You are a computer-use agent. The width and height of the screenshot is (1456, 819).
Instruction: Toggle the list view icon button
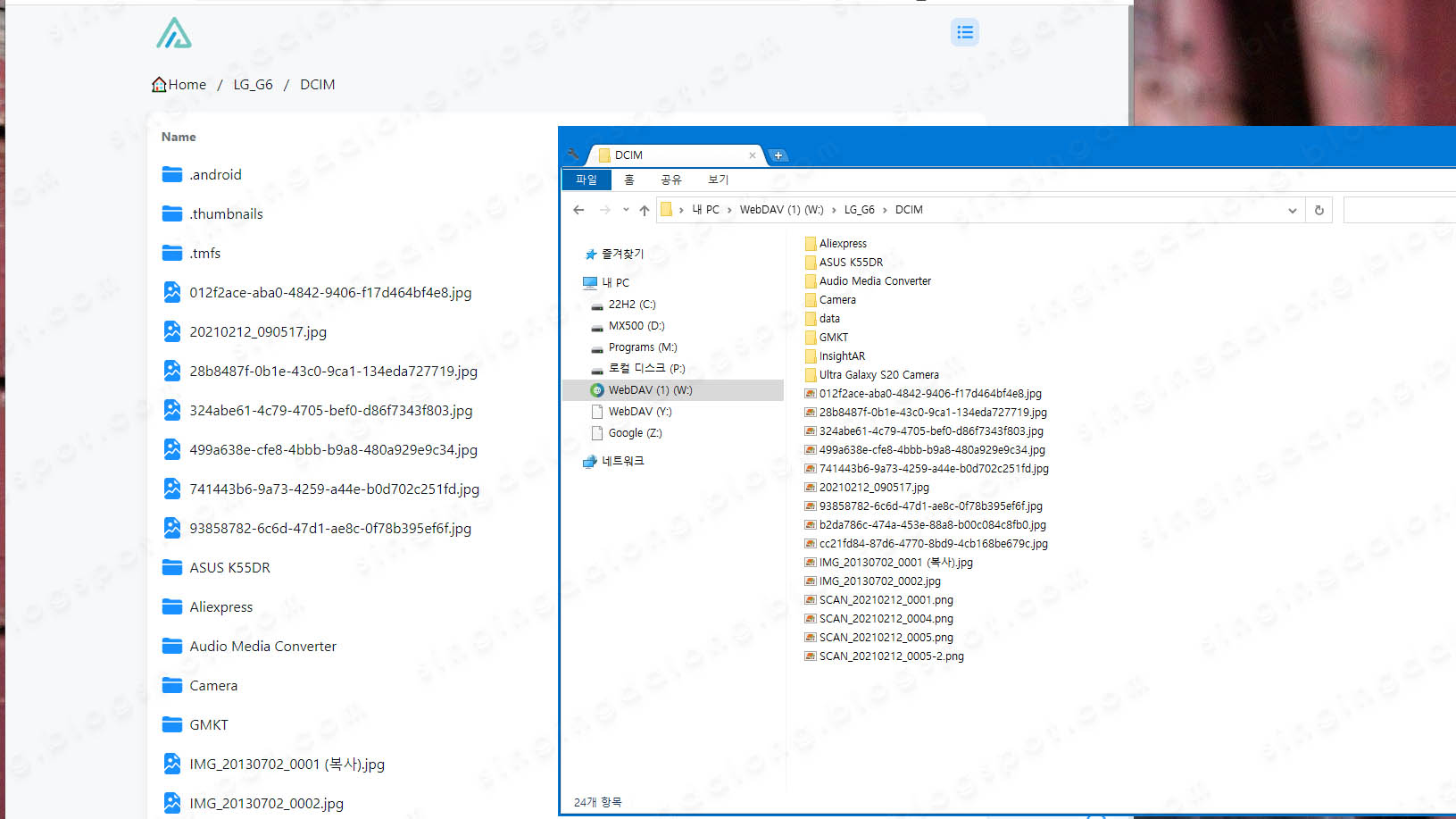(965, 32)
